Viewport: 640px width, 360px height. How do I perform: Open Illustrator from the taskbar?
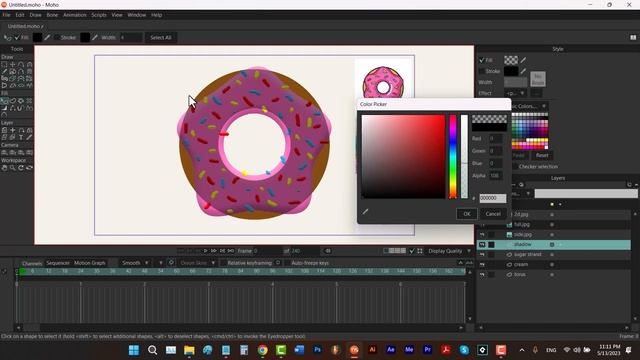(372, 350)
